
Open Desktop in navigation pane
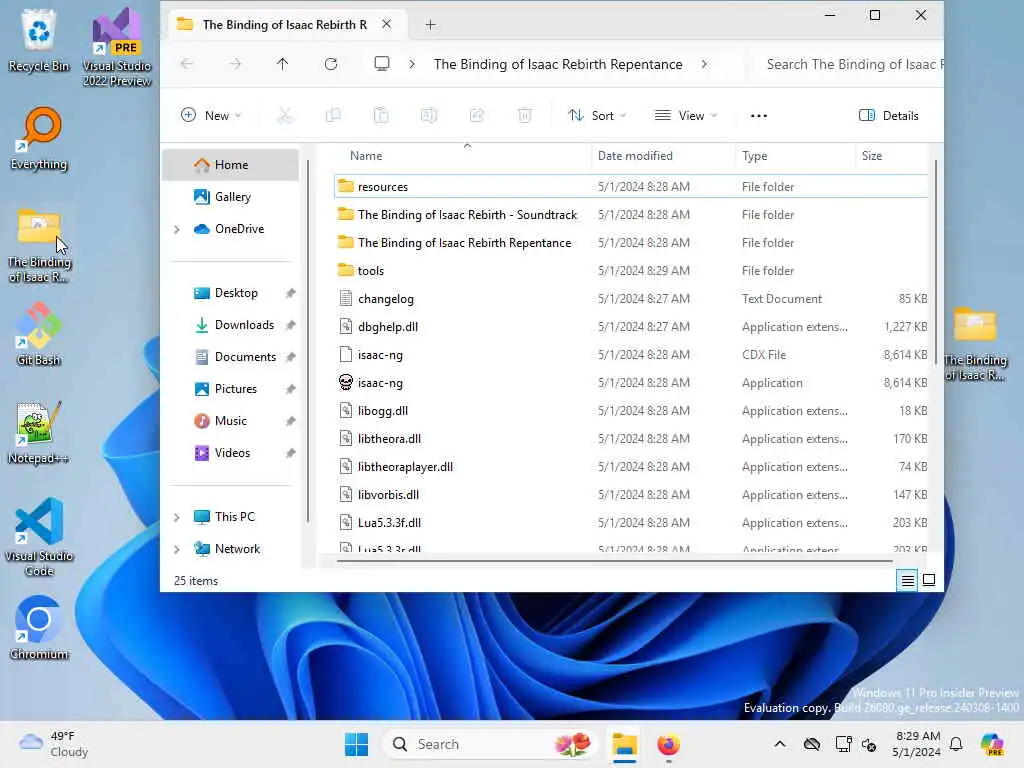[x=230, y=293]
